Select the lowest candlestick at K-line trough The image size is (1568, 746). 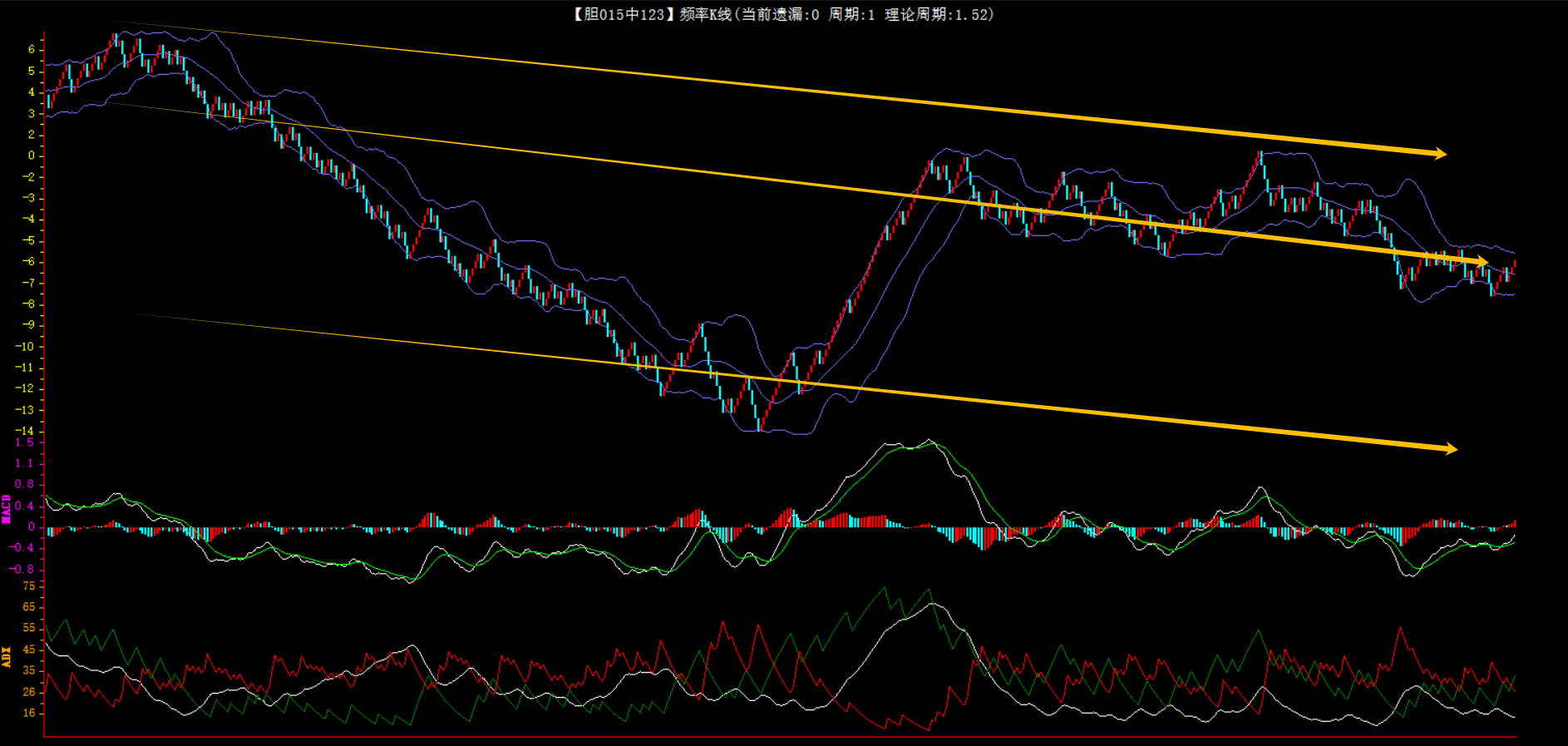pos(759,424)
